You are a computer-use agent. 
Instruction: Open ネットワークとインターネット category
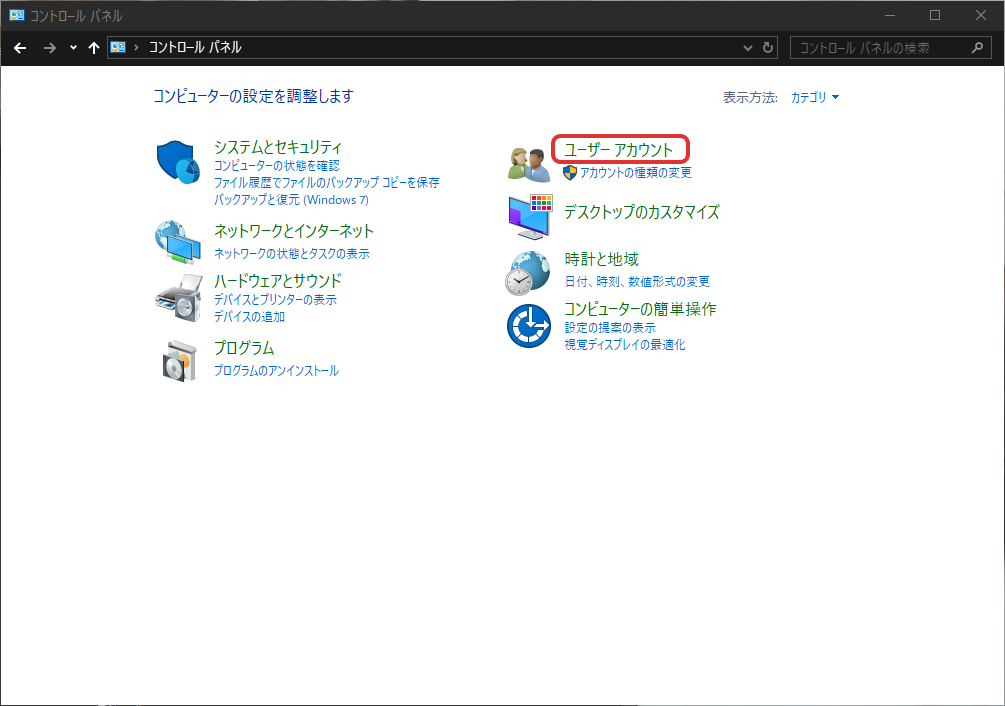click(x=294, y=231)
